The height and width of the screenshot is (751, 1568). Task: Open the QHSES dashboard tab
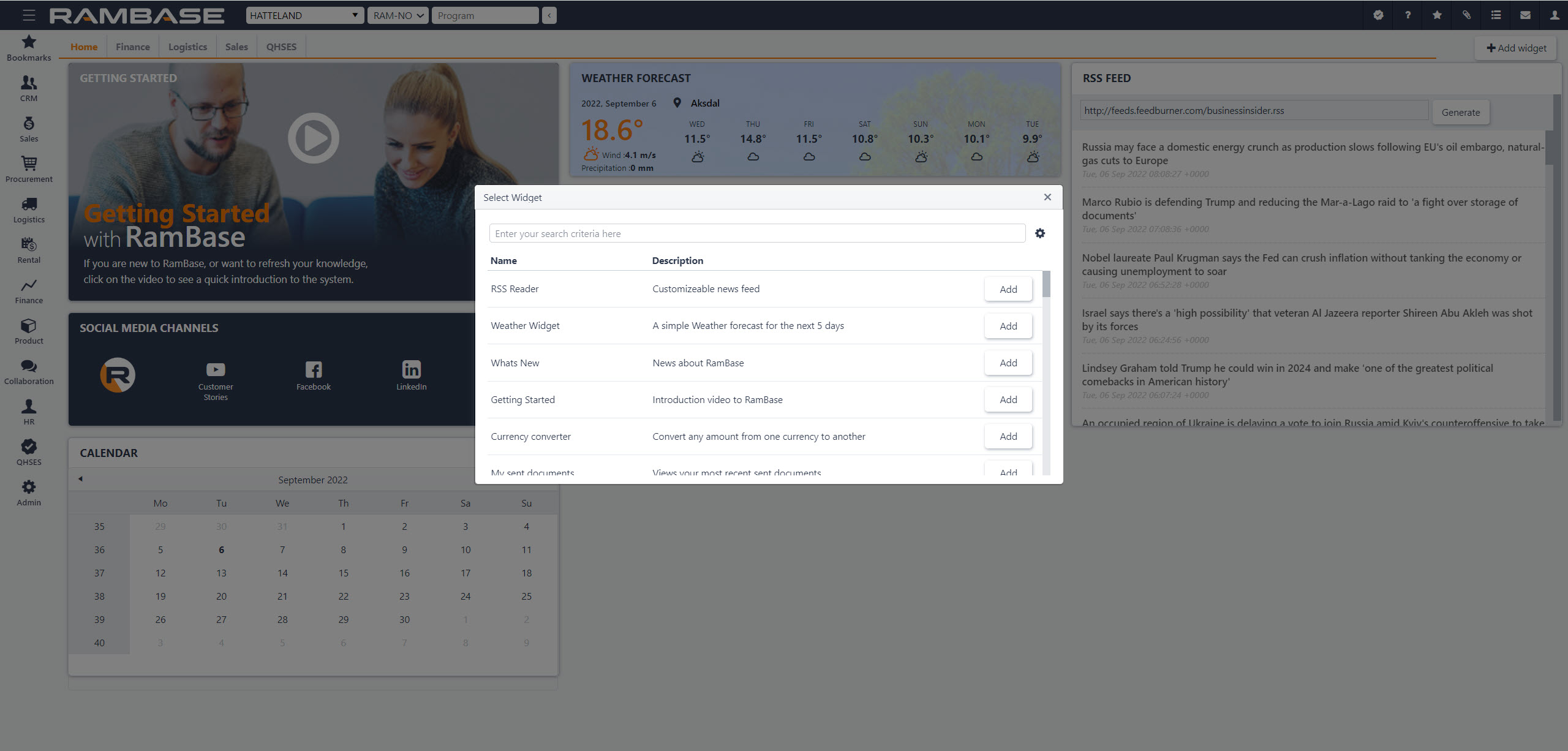281,47
